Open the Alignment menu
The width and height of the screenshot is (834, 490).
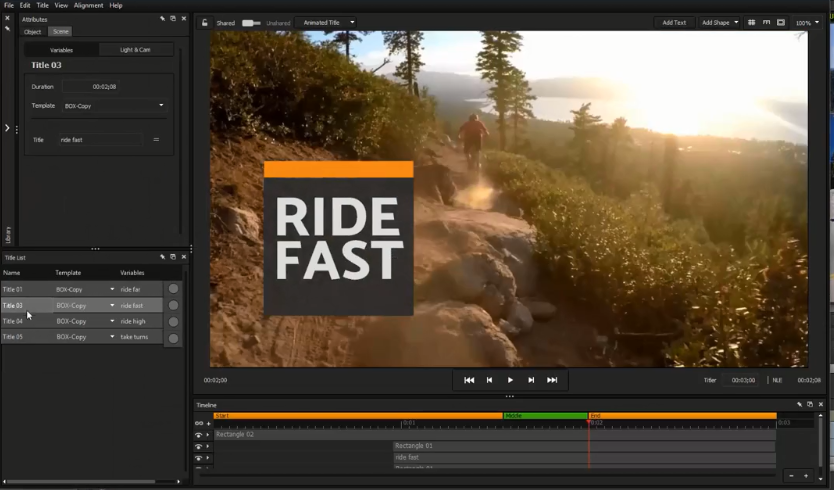pos(88,5)
